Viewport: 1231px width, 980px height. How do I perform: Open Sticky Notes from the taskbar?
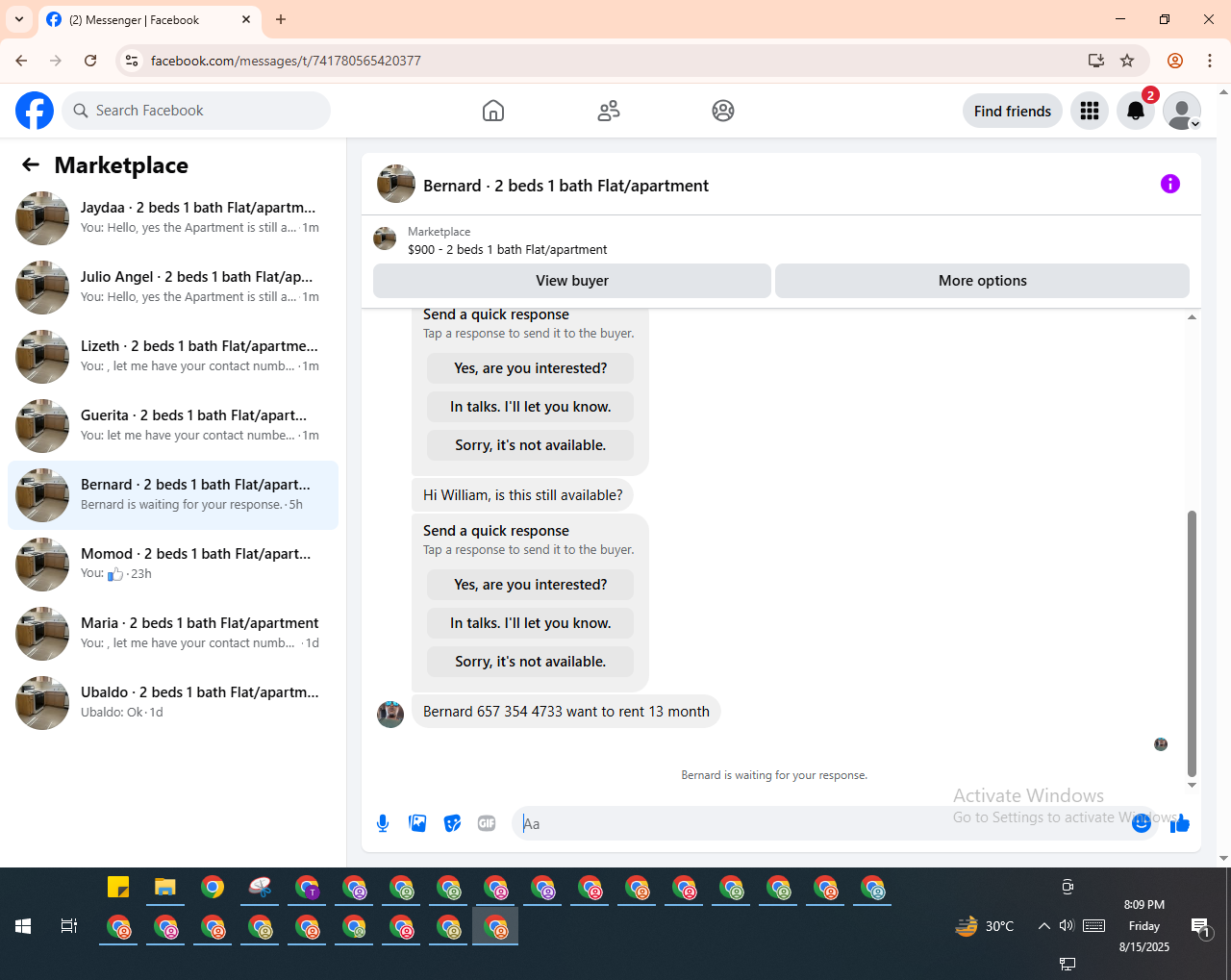(x=118, y=887)
